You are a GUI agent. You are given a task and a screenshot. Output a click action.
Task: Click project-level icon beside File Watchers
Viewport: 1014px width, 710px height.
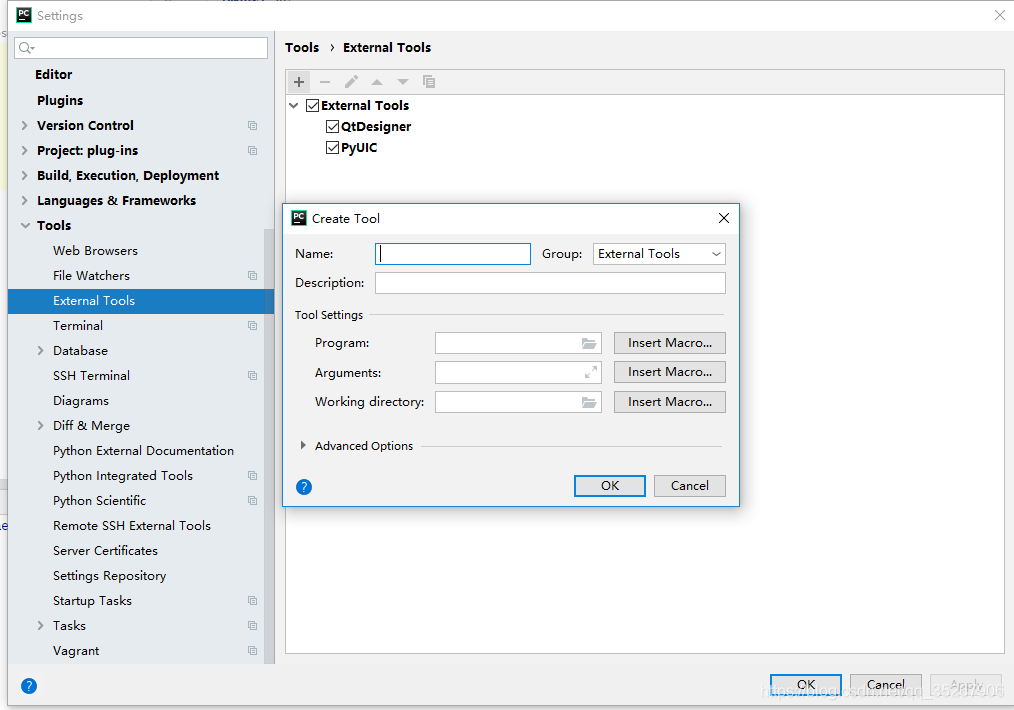pos(252,275)
